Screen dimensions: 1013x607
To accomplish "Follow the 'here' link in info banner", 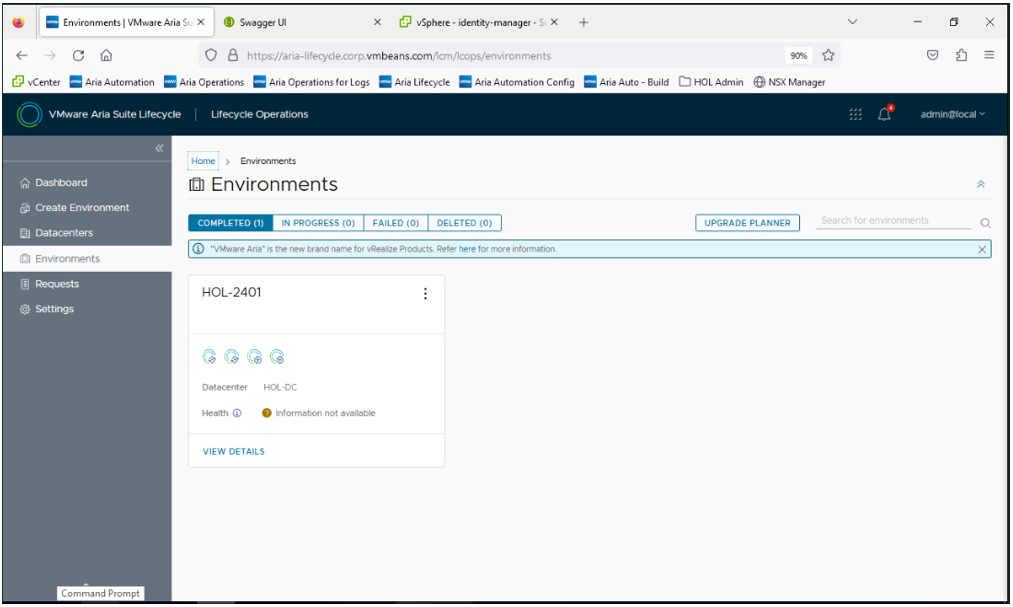I will 467,249.
